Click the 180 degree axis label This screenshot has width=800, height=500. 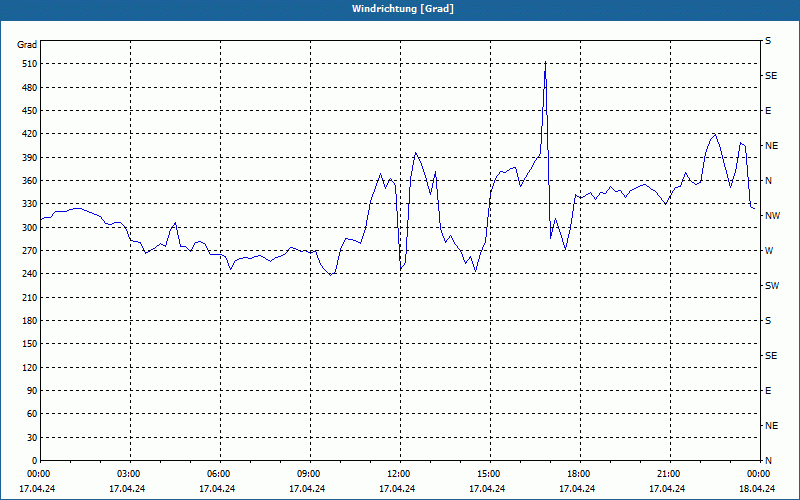click(x=30, y=321)
